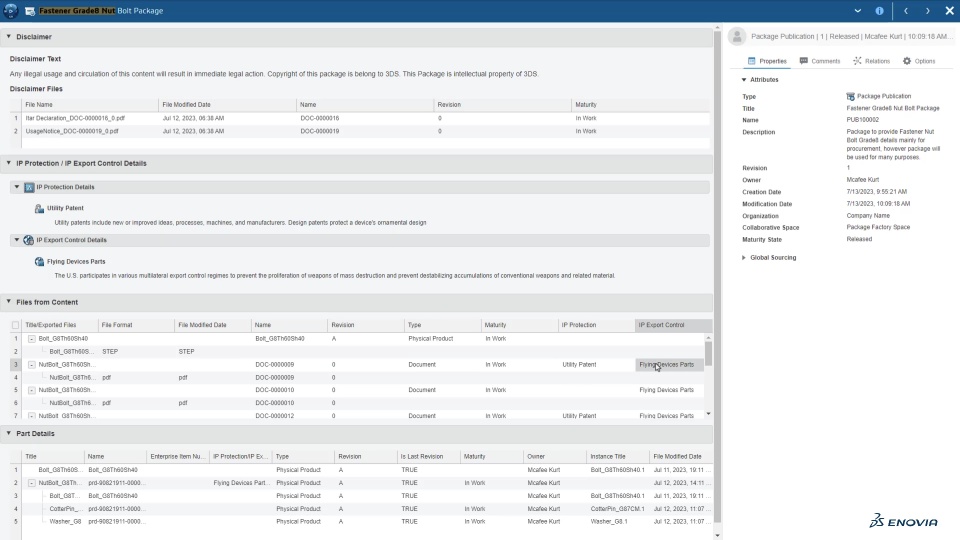
Task: Collapse the Bolt_G8Th60Sh40 row in files table
Action: coord(31,339)
